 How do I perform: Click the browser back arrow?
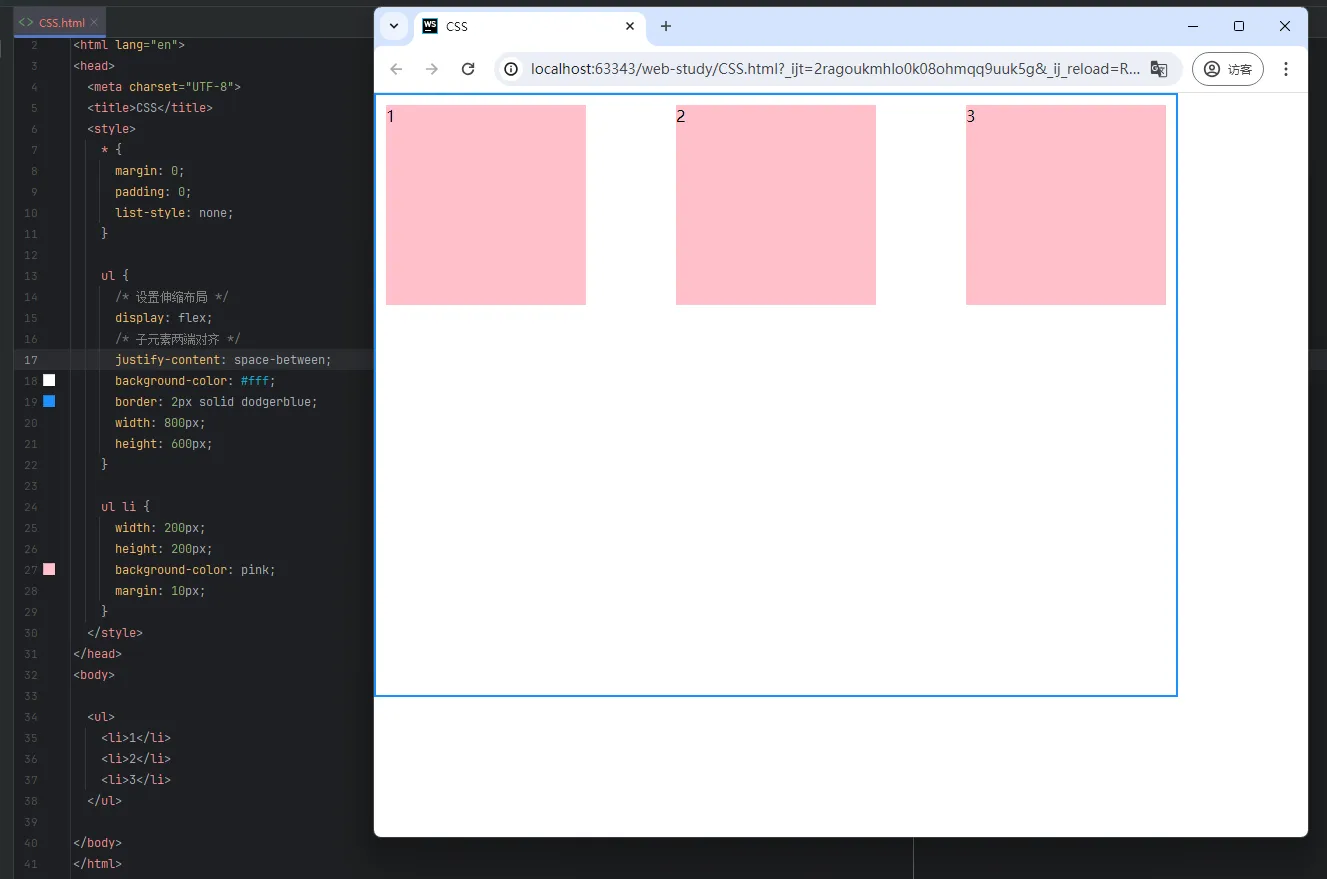[x=396, y=69]
